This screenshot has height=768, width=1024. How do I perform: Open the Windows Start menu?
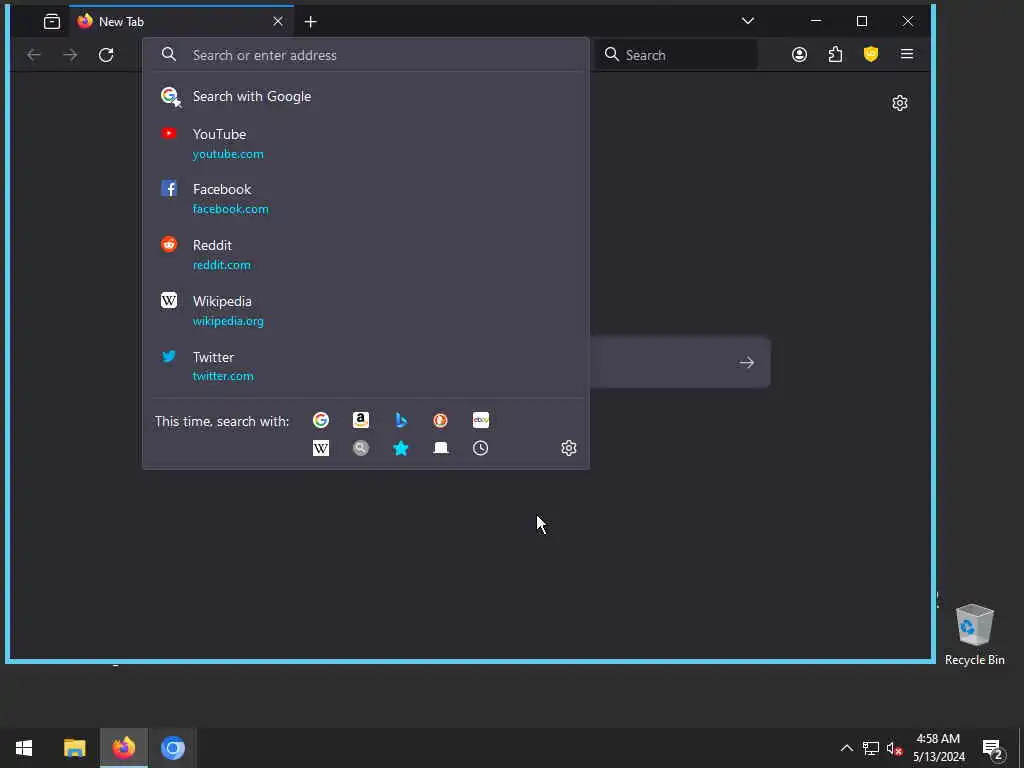click(x=24, y=748)
